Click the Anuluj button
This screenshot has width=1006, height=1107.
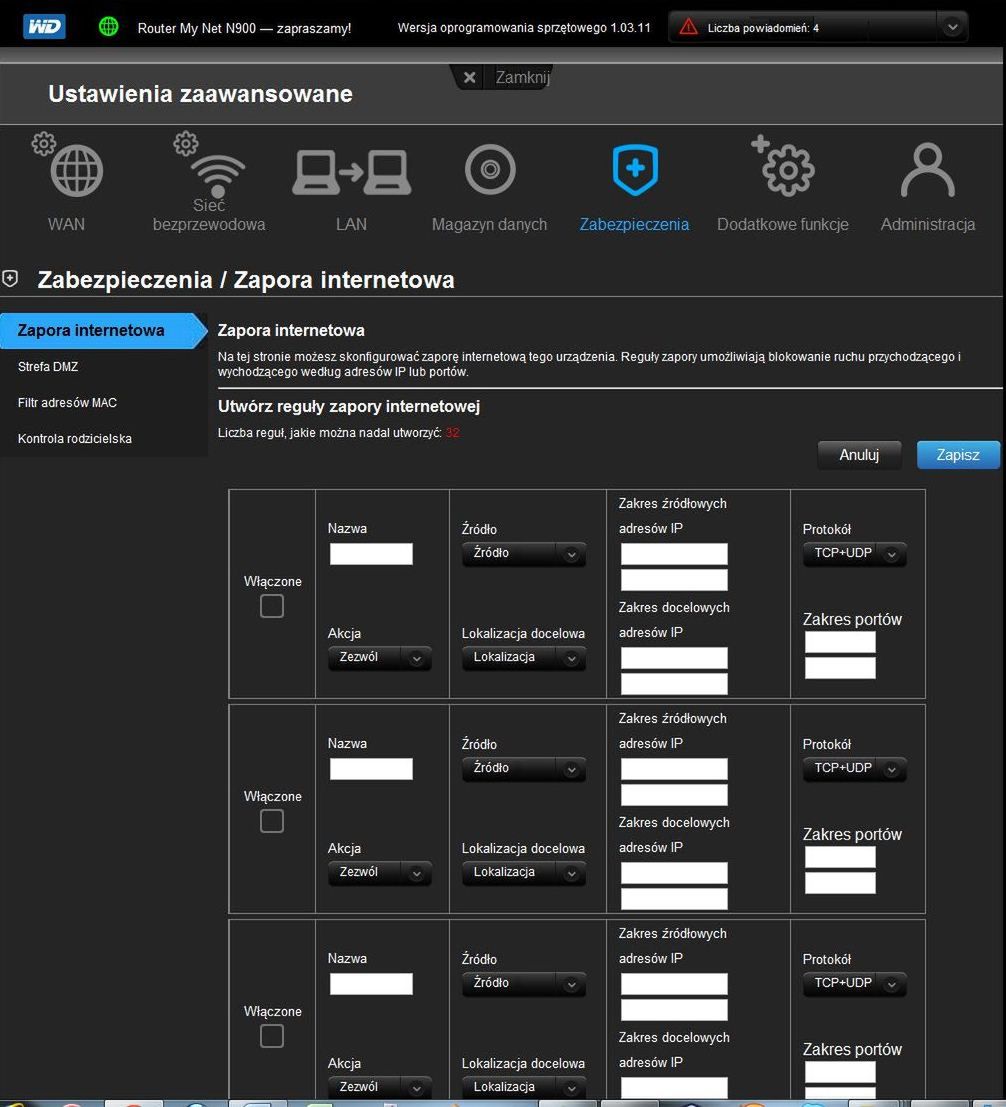point(859,455)
